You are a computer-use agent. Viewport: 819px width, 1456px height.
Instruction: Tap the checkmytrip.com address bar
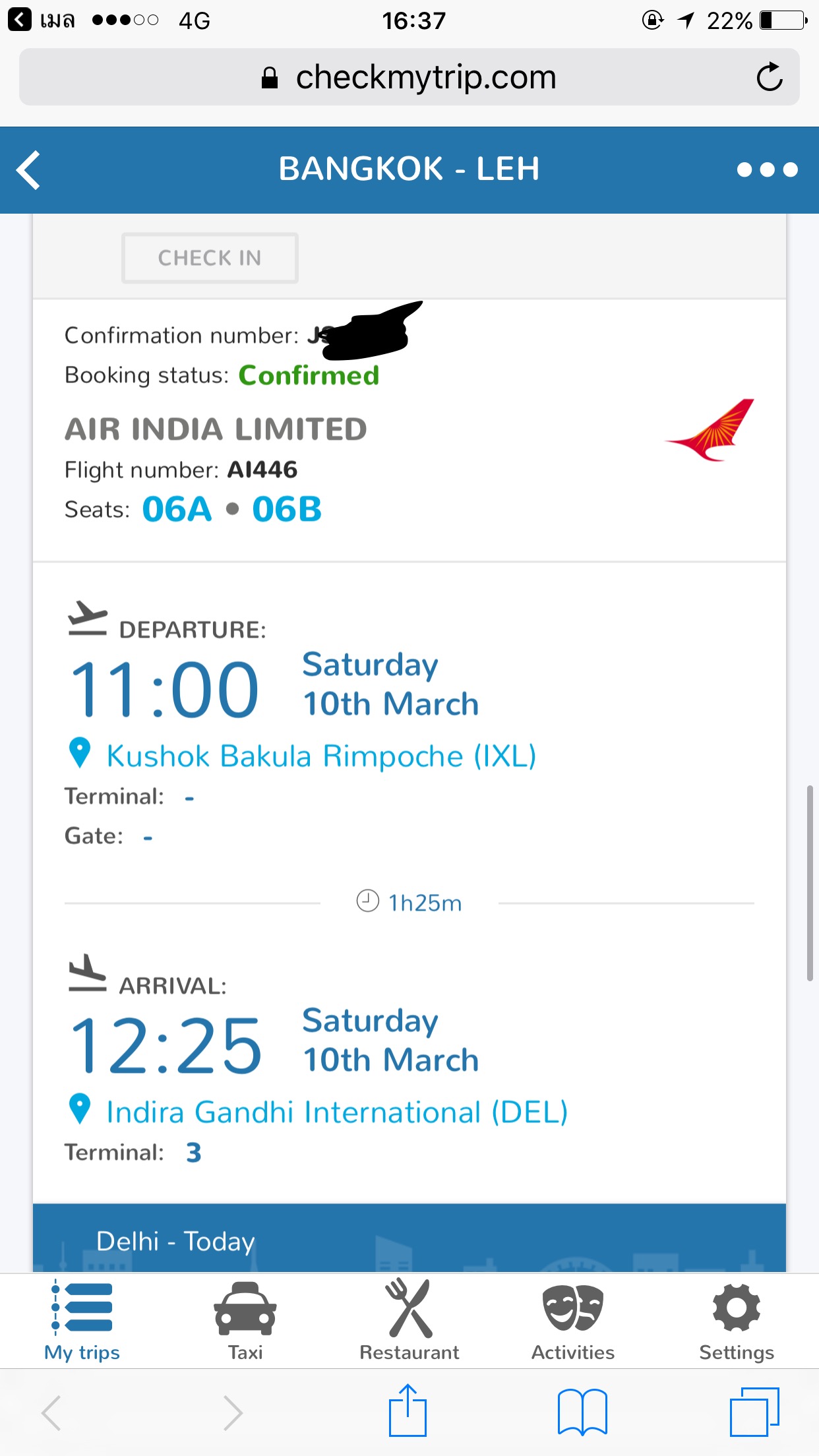(x=409, y=77)
